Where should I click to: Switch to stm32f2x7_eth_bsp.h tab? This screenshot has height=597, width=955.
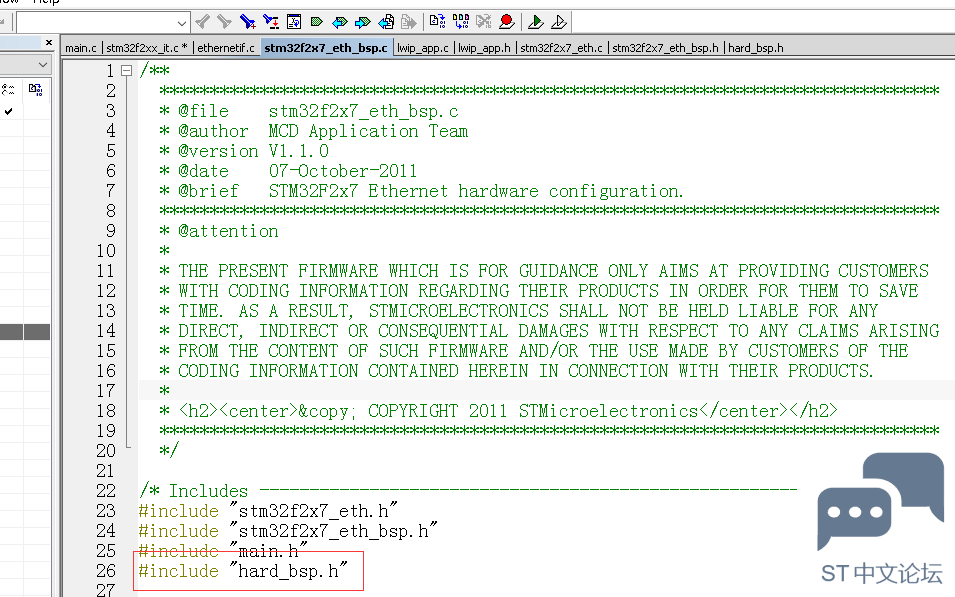665,48
